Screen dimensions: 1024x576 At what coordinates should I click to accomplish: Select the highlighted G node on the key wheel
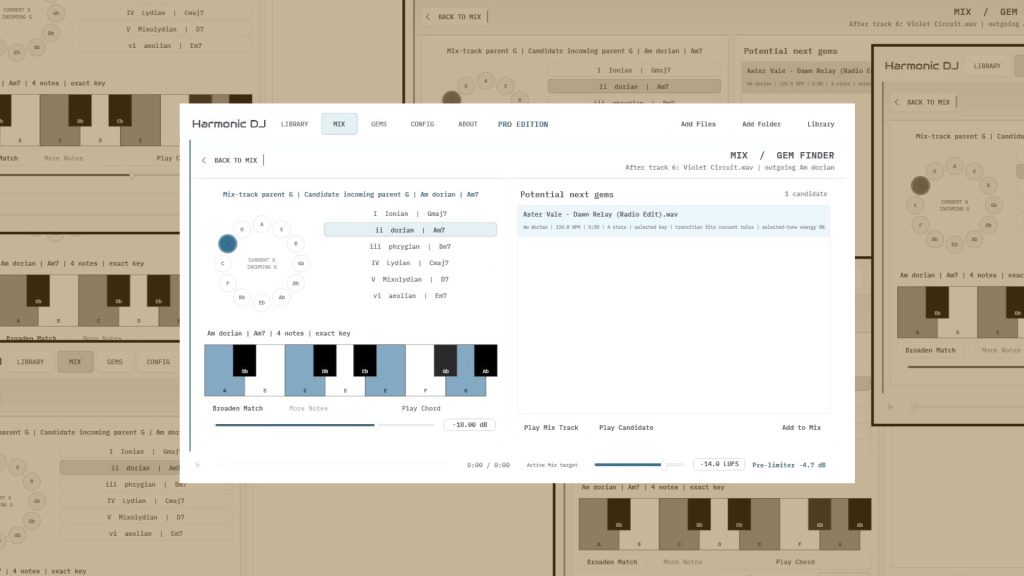[x=227, y=244]
